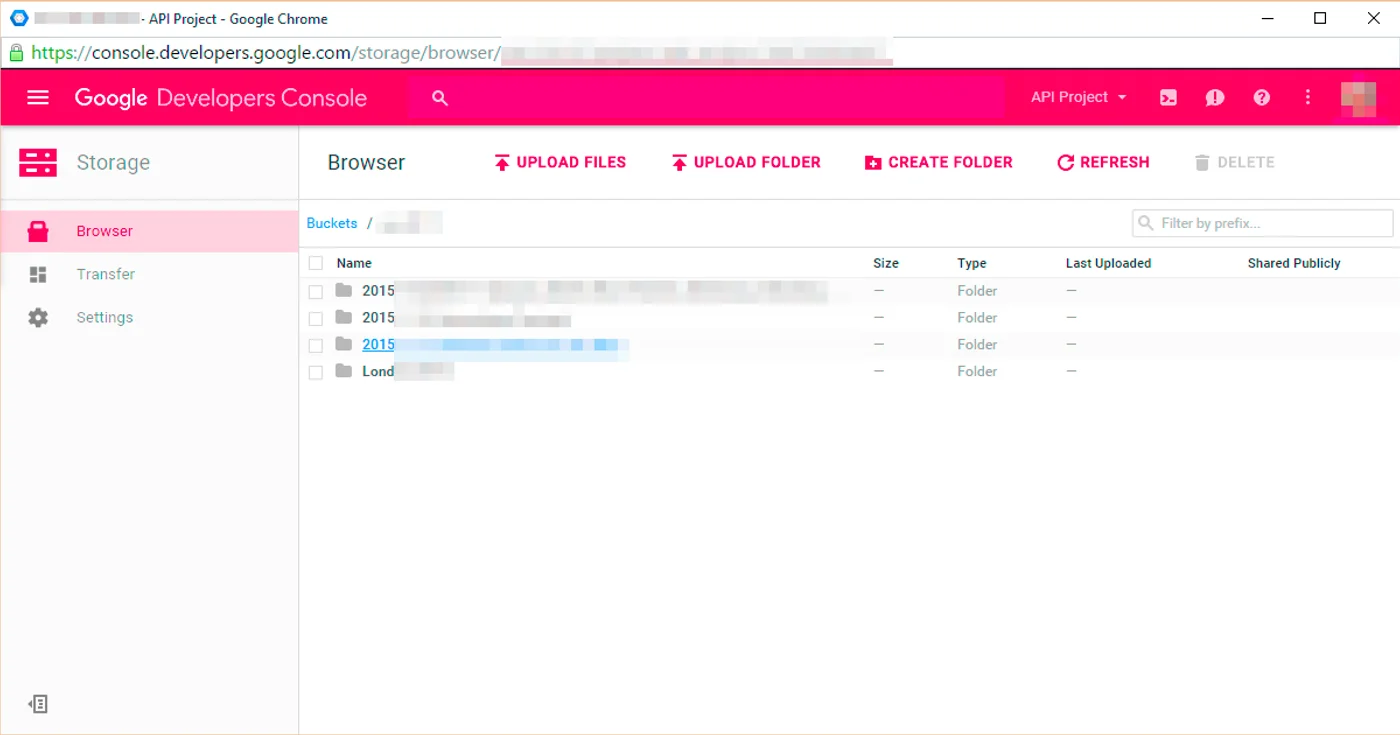
Task: Expand the API Project dropdown
Action: [x=1079, y=97]
